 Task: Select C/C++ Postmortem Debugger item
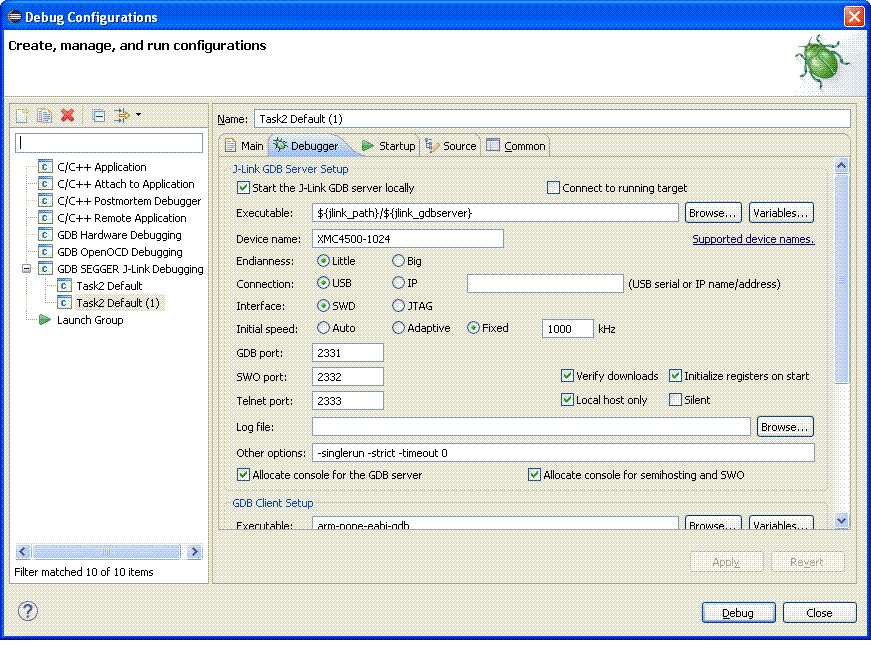click(129, 201)
